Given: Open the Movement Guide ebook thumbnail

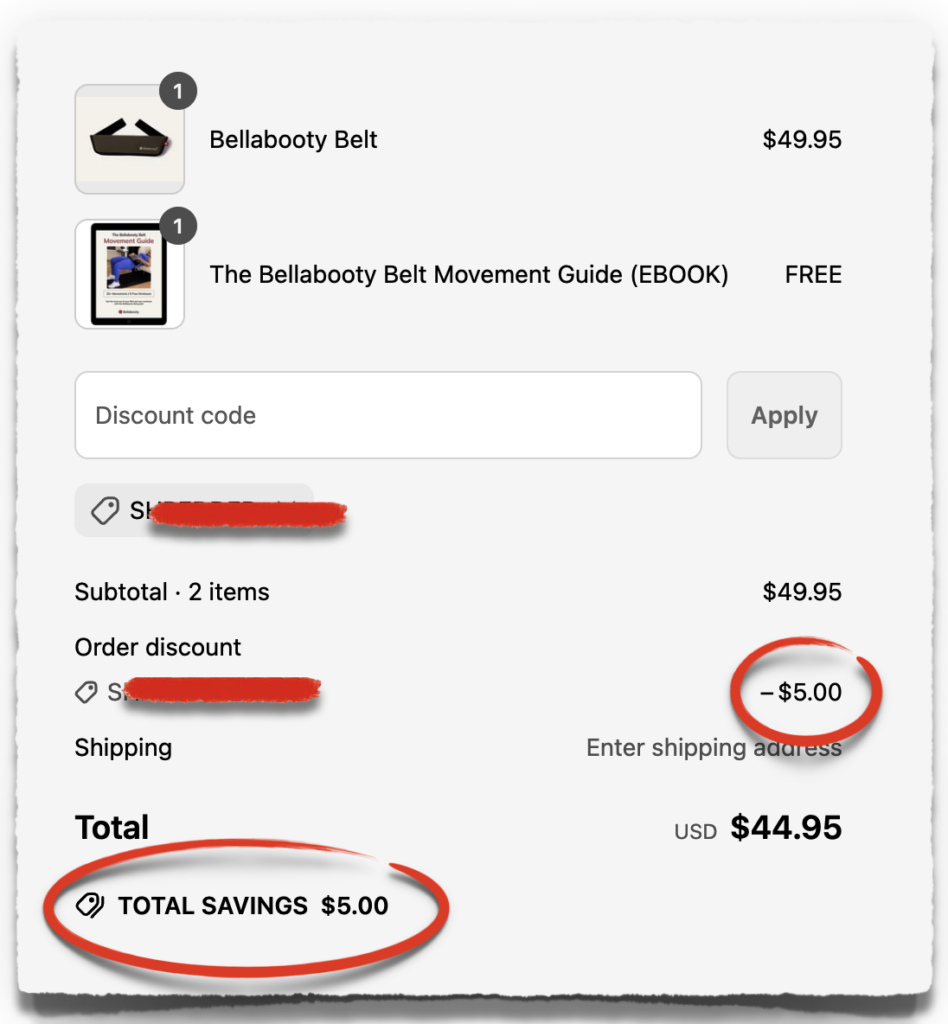Looking at the screenshot, I should [129, 275].
